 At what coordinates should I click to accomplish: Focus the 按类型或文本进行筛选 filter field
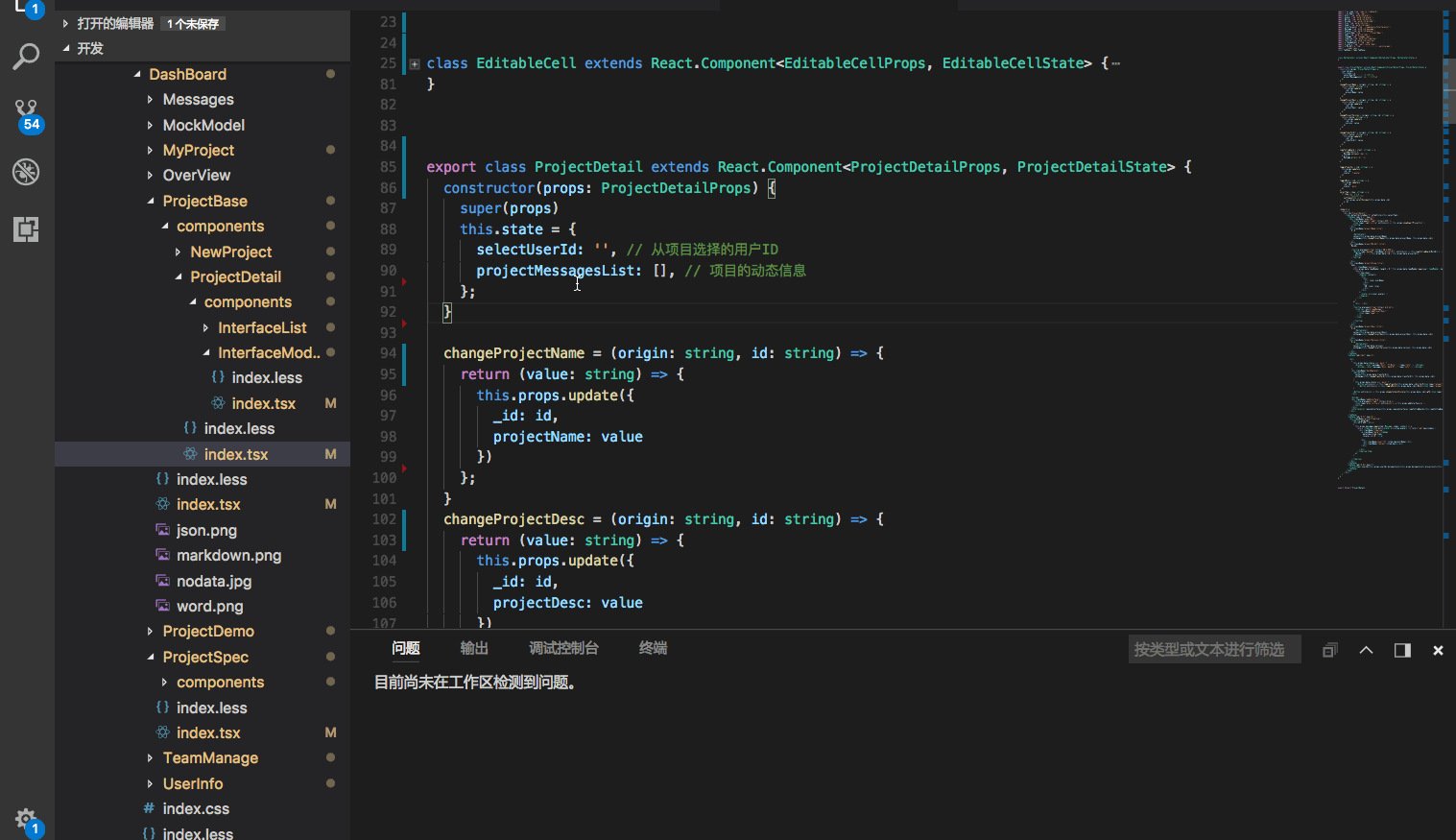[1214, 650]
